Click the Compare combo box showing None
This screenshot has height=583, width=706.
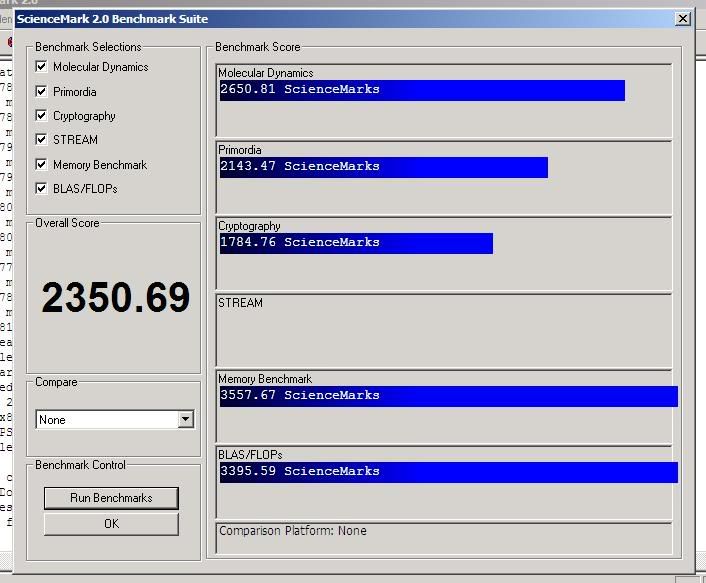click(x=115, y=420)
